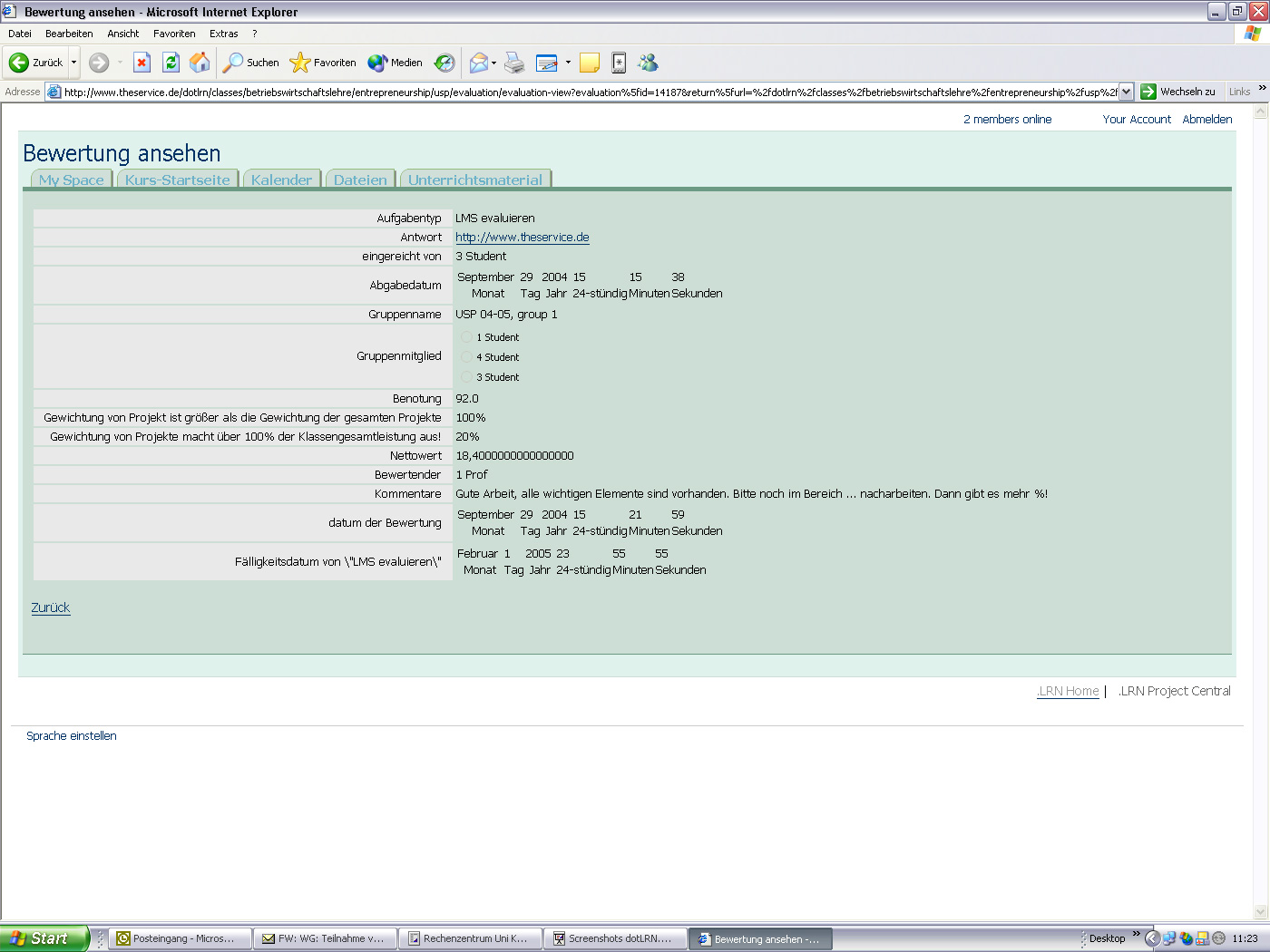Switch to the Kalender tab

[281, 180]
